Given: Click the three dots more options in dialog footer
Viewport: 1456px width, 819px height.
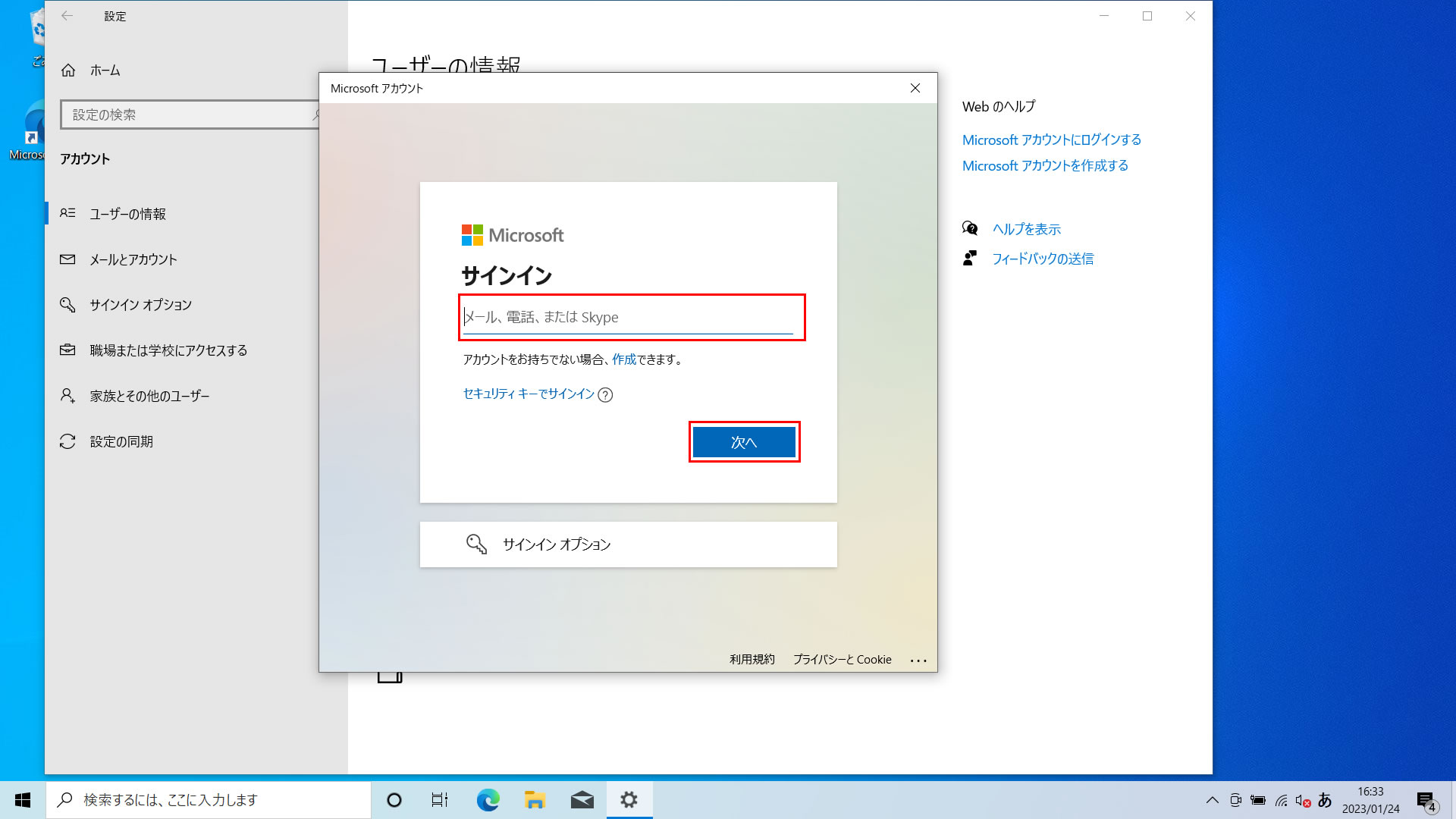Looking at the screenshot, I should (918, 660).
